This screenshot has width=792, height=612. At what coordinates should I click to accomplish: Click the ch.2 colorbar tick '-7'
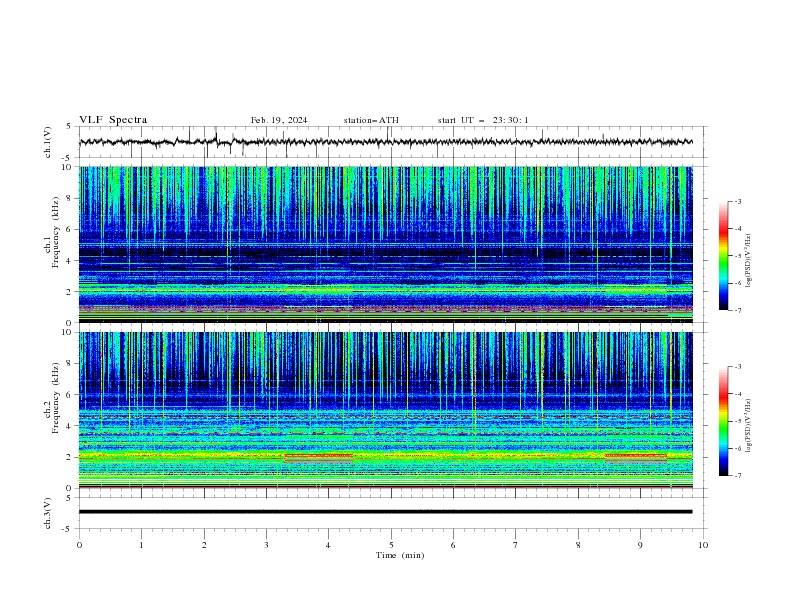[x=738, y=476]
